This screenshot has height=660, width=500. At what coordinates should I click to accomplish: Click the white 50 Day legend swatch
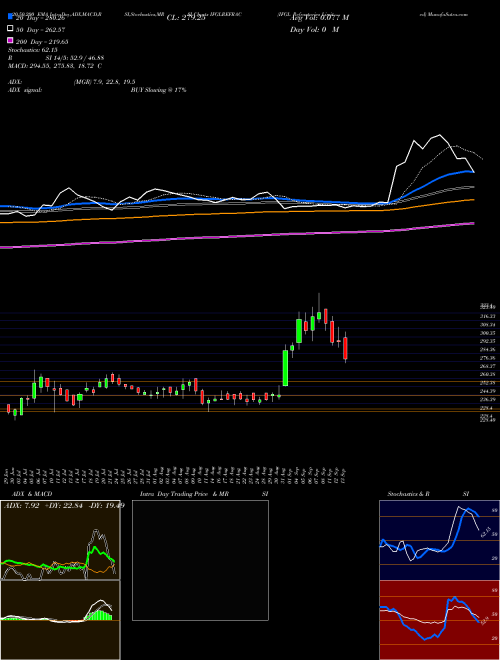(x=10, y=29)
